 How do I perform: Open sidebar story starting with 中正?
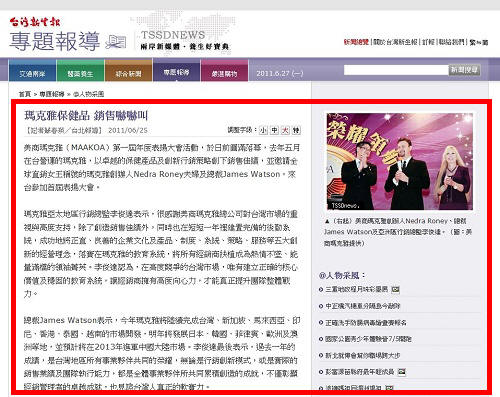(x=363, y=306)
